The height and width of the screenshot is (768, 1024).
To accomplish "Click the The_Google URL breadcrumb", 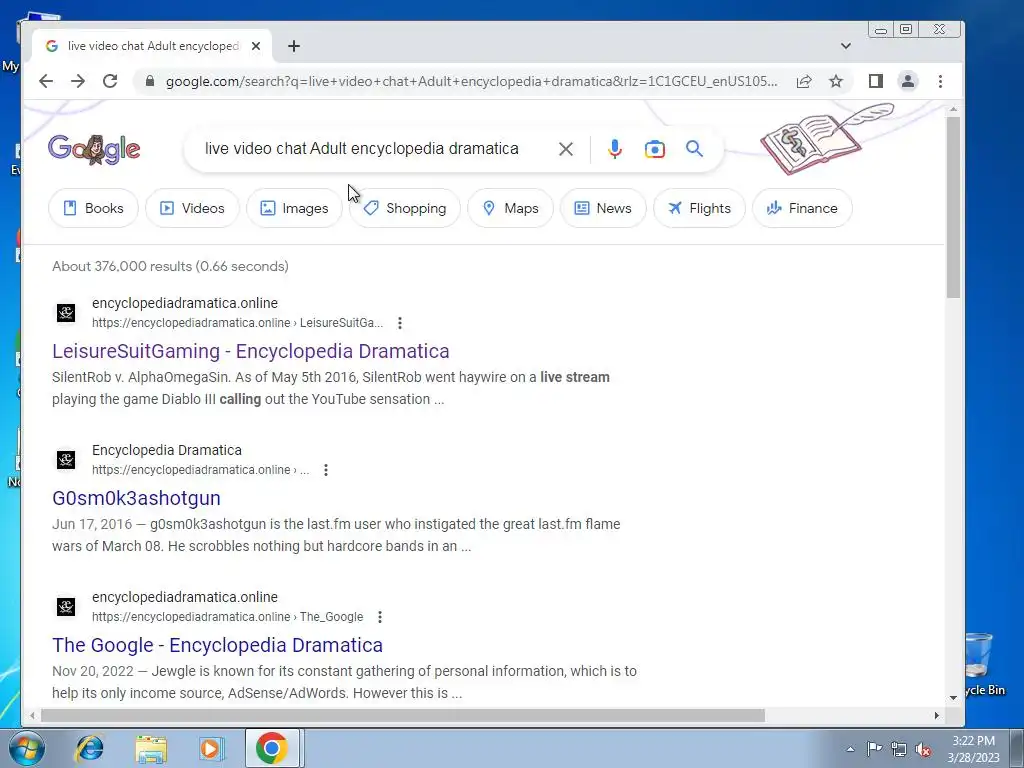I will (x=331, y=616).
